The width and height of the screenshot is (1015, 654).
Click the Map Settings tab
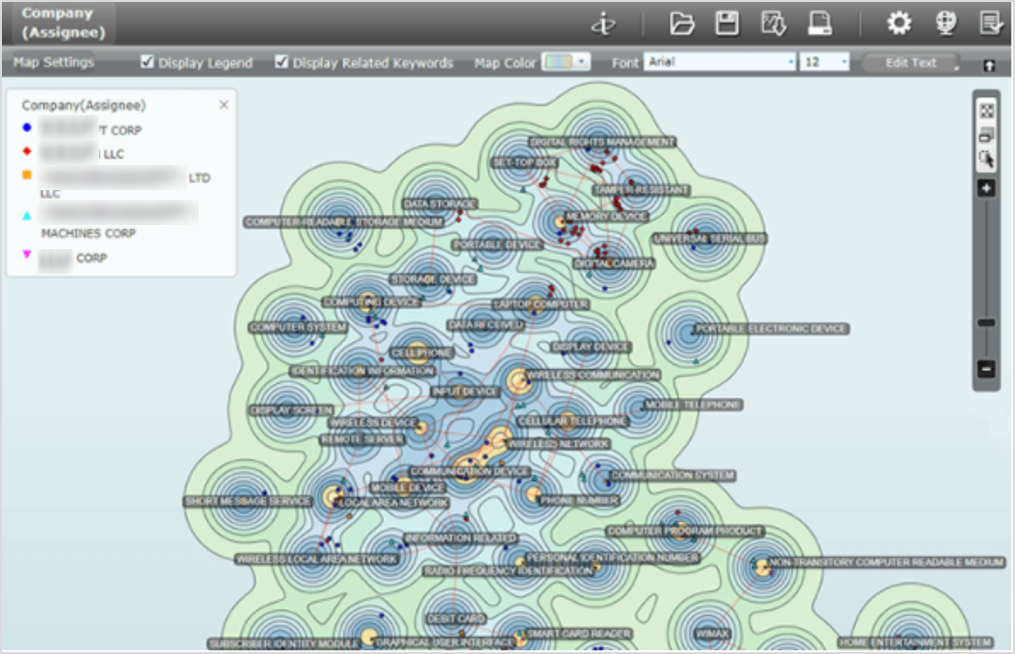54,62
